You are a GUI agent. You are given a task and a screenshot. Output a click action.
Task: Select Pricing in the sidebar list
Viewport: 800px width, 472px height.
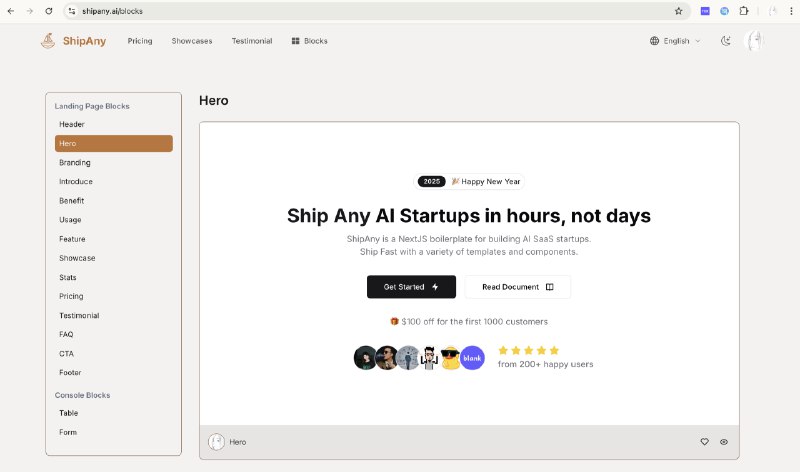[114, 296]
